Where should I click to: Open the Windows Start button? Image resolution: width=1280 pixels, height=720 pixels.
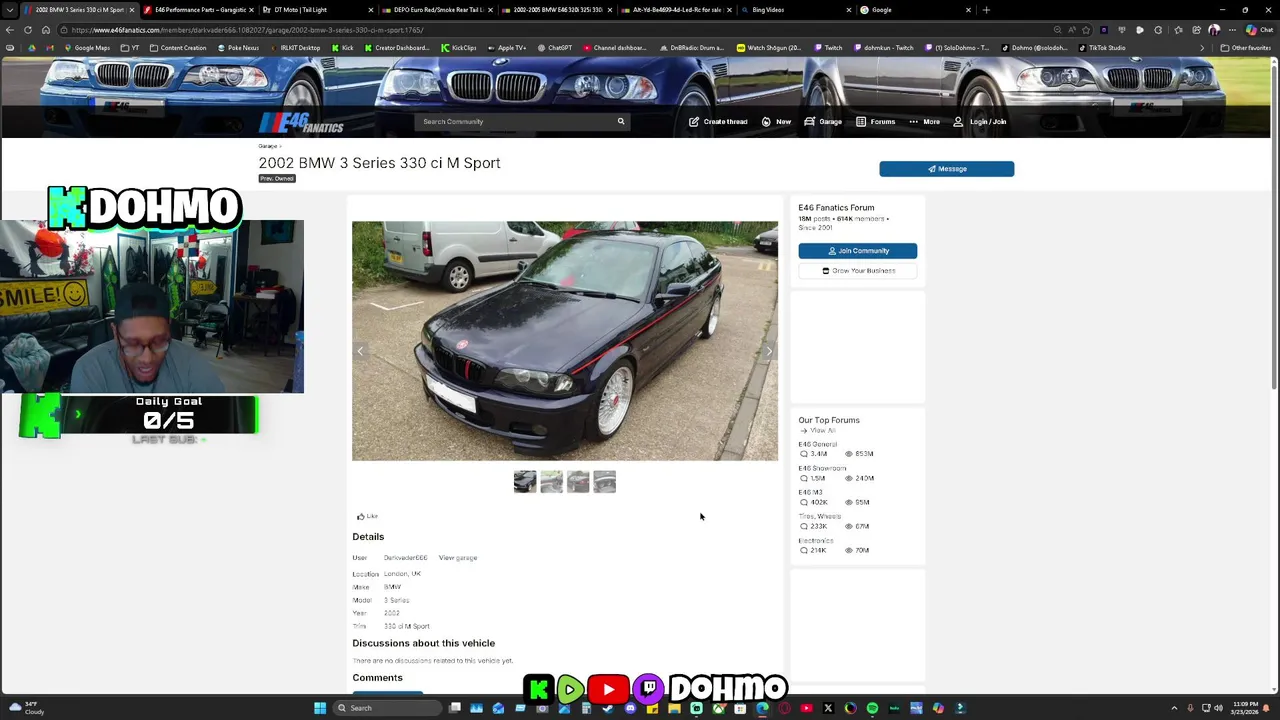(x=320, y=708)
